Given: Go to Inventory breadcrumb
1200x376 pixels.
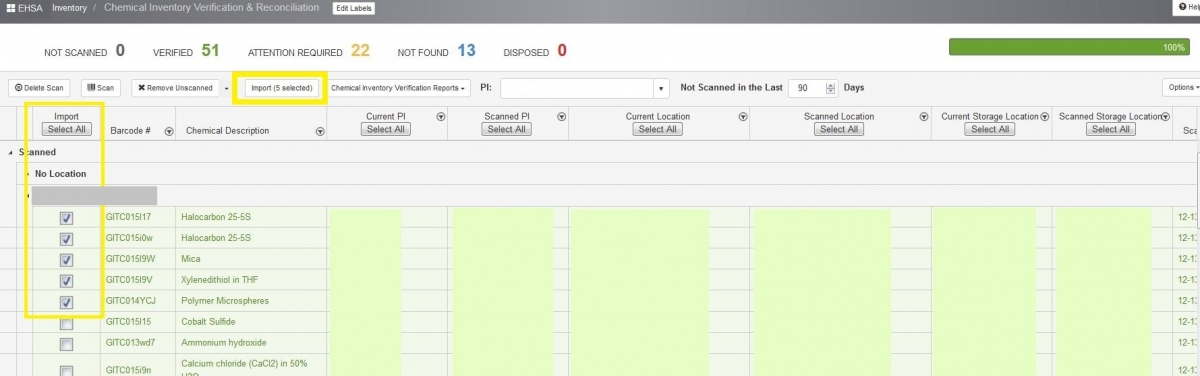Looking at the screenshot, I should pos(69,8).
